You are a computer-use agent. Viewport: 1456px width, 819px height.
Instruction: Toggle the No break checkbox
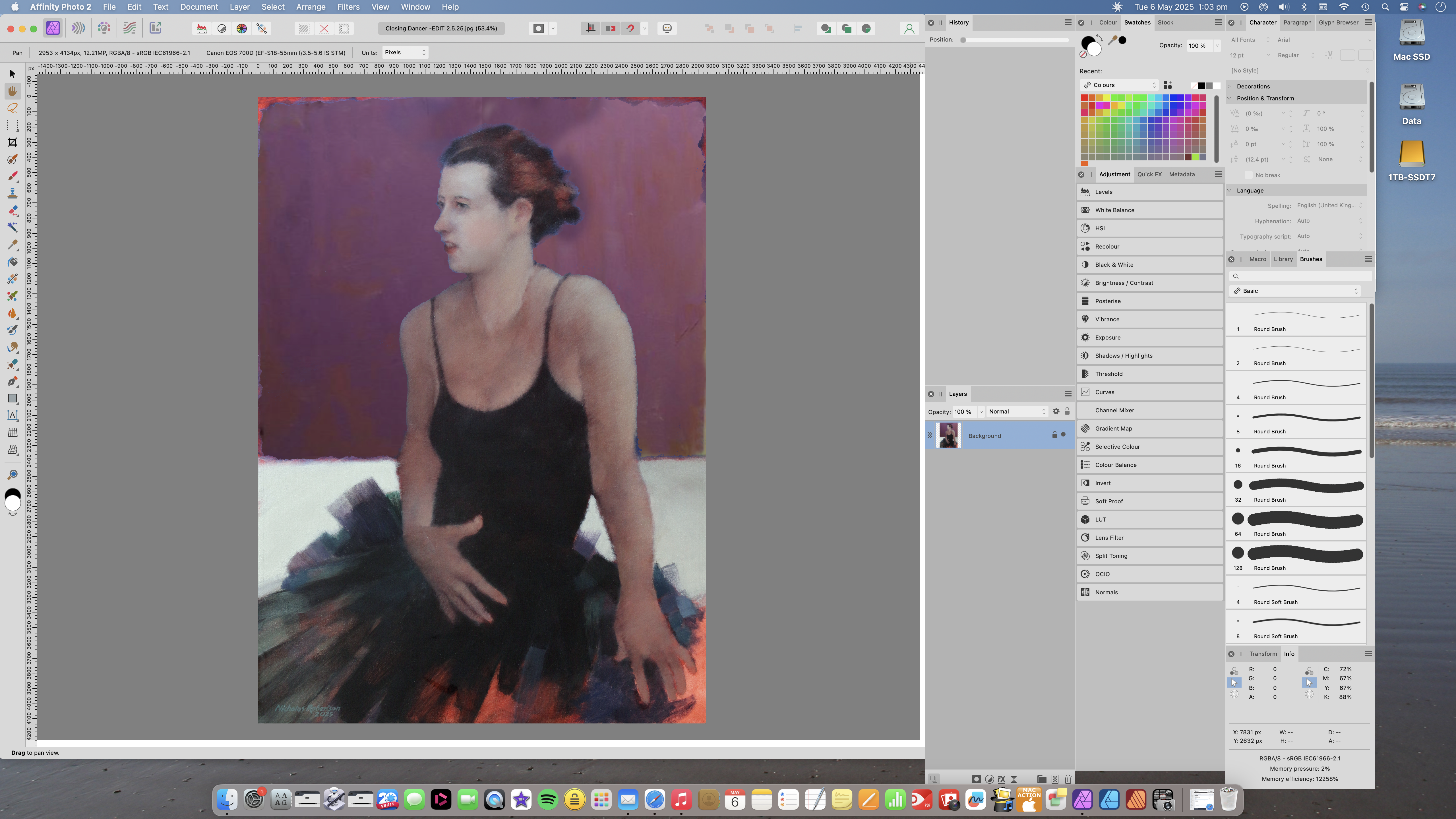click(1249, 175)
